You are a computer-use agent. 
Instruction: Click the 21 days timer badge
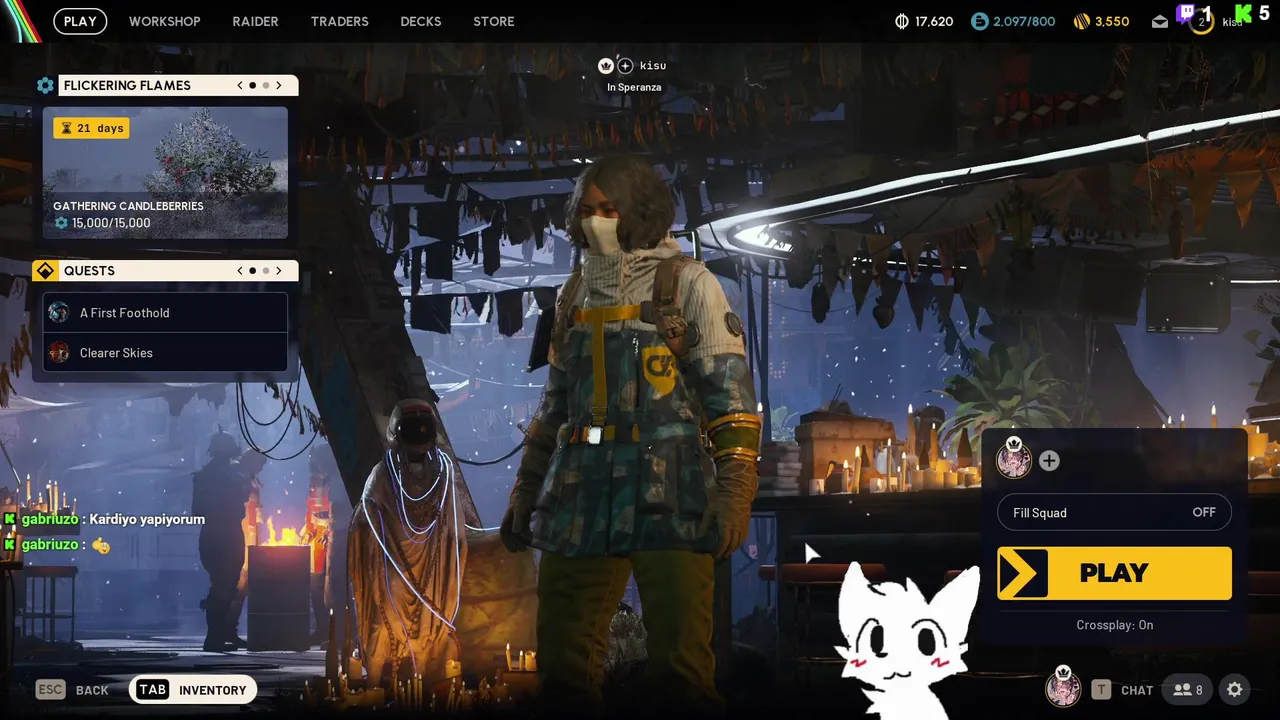[x=91, y=128]
